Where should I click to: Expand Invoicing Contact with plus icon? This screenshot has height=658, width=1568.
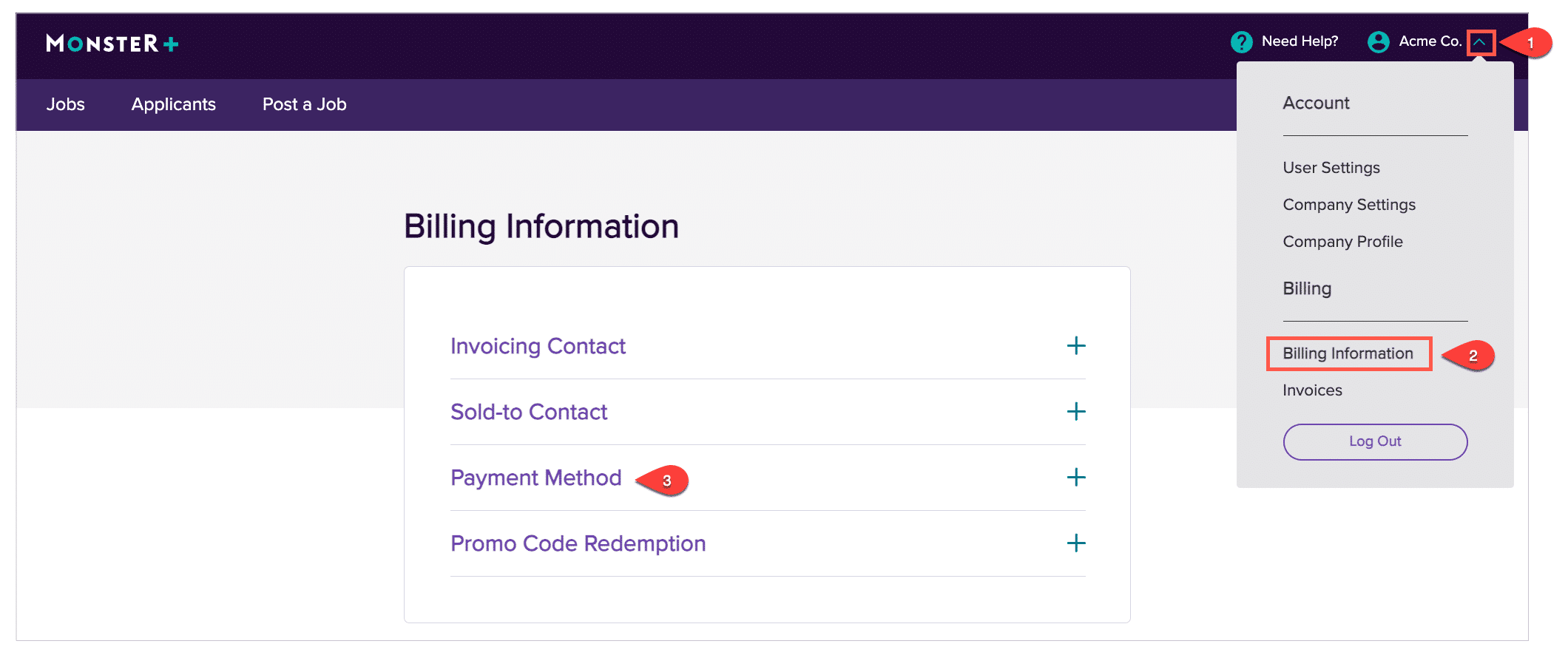tap(1076, 345)
